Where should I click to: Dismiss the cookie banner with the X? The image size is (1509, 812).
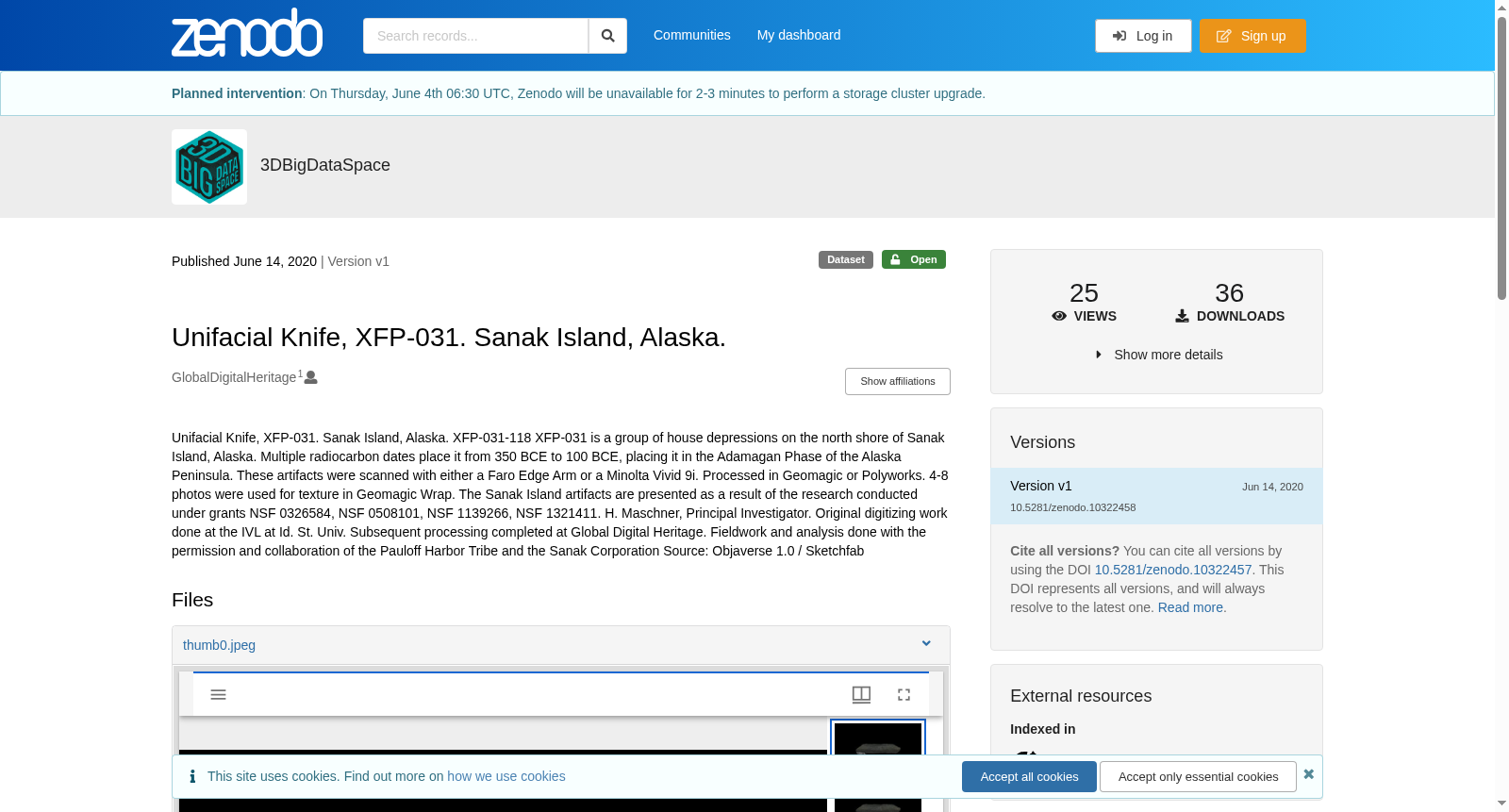[x=1308, y=774]
